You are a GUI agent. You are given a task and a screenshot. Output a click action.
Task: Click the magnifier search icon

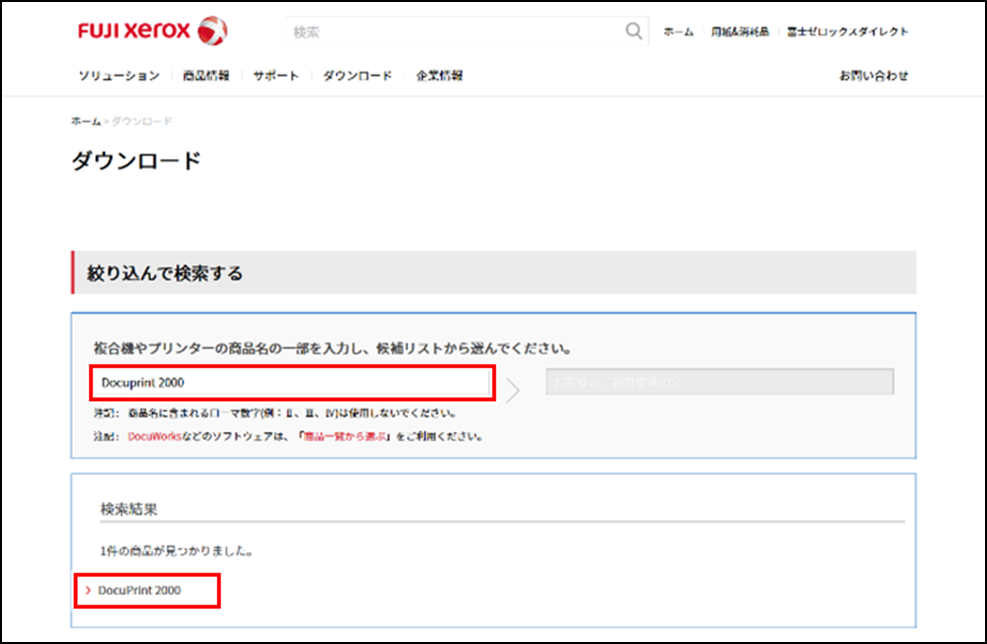tap(633, 31)
